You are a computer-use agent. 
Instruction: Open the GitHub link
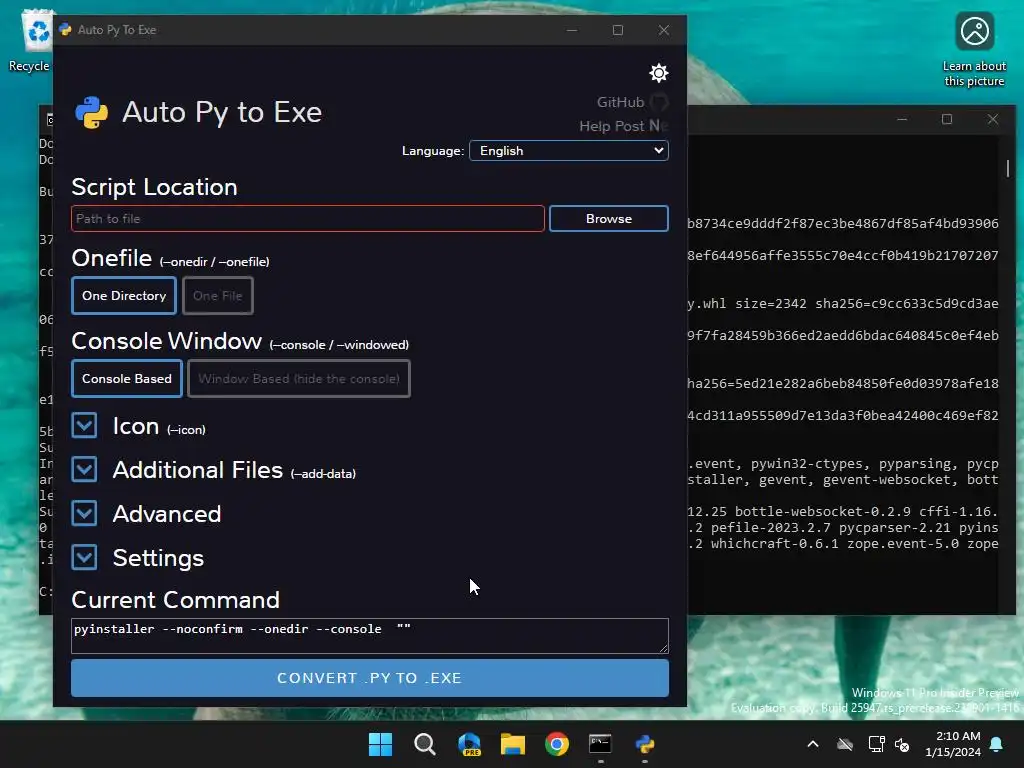tap(632, 102)
